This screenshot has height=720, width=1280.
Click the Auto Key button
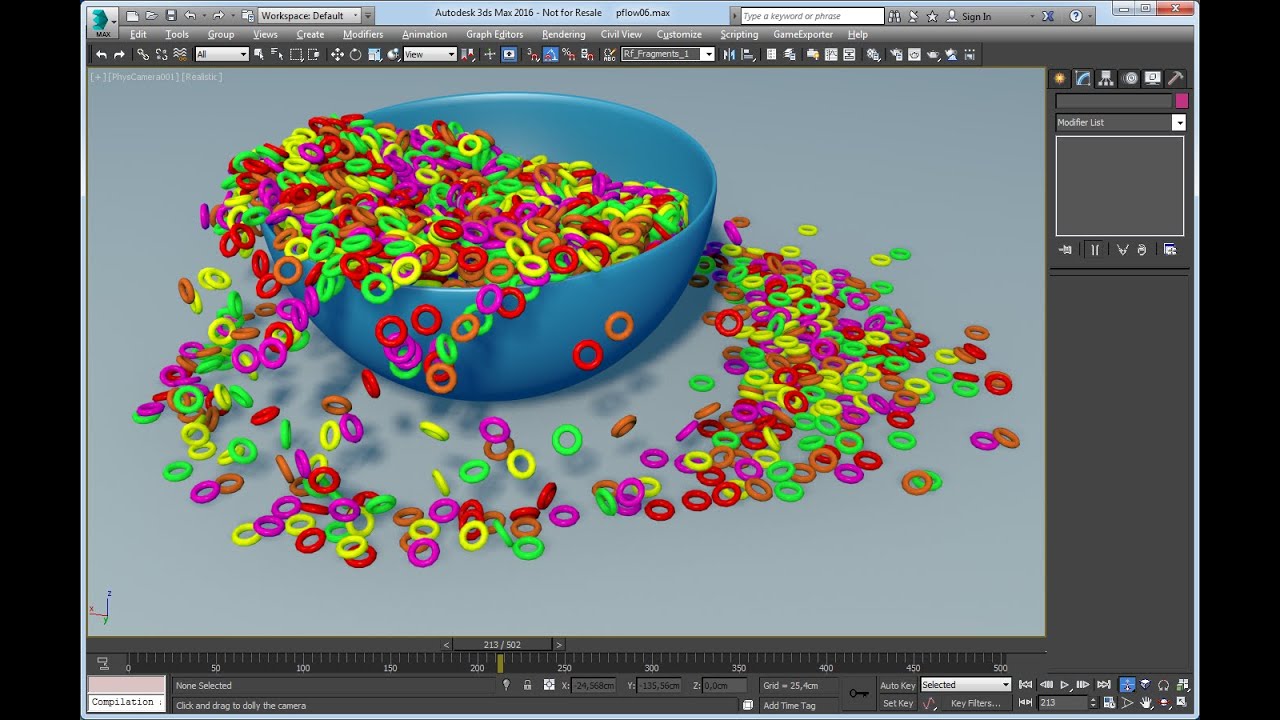pyautogui.click(x=897, y=685)
